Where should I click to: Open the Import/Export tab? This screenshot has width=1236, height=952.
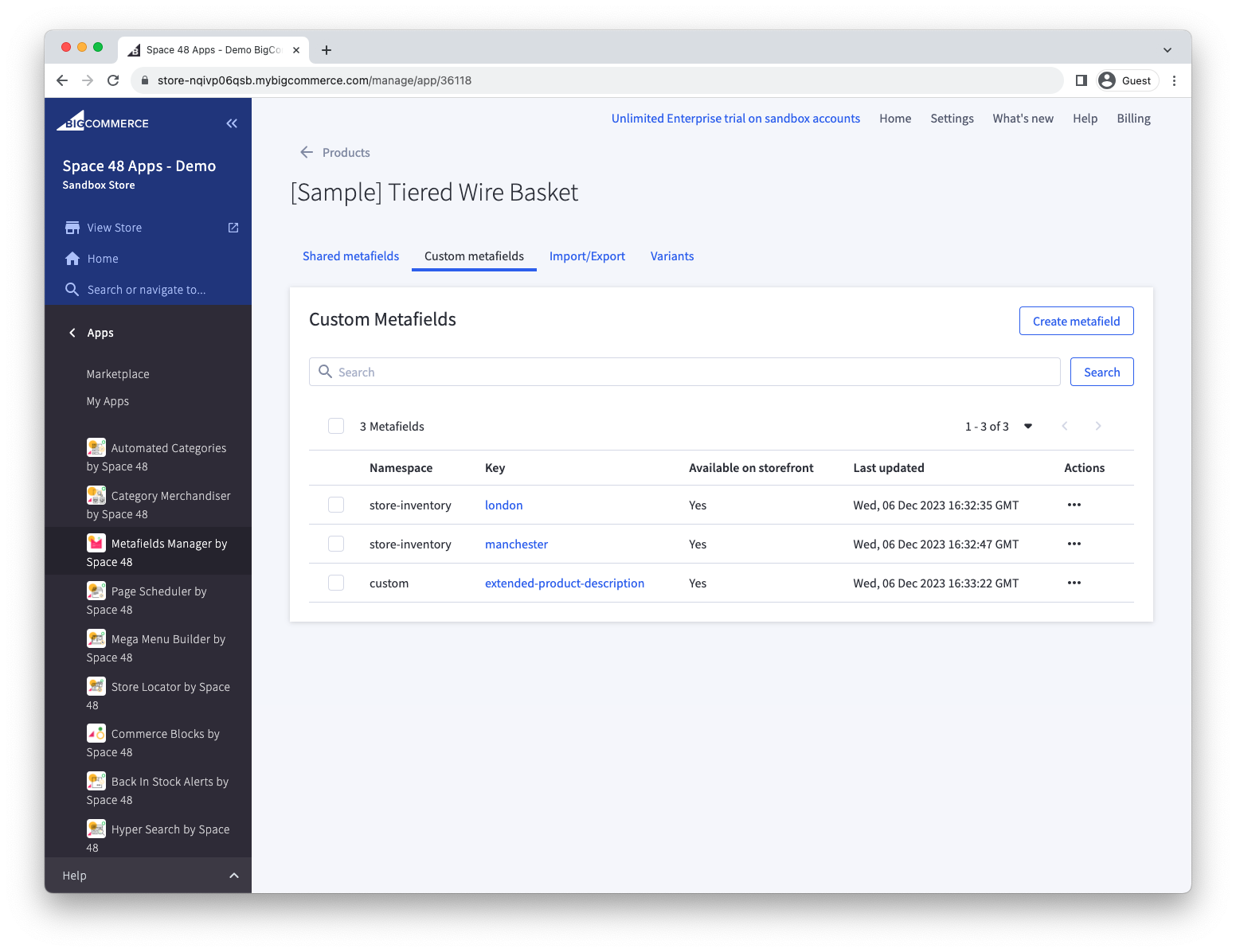tap(587, 256)
